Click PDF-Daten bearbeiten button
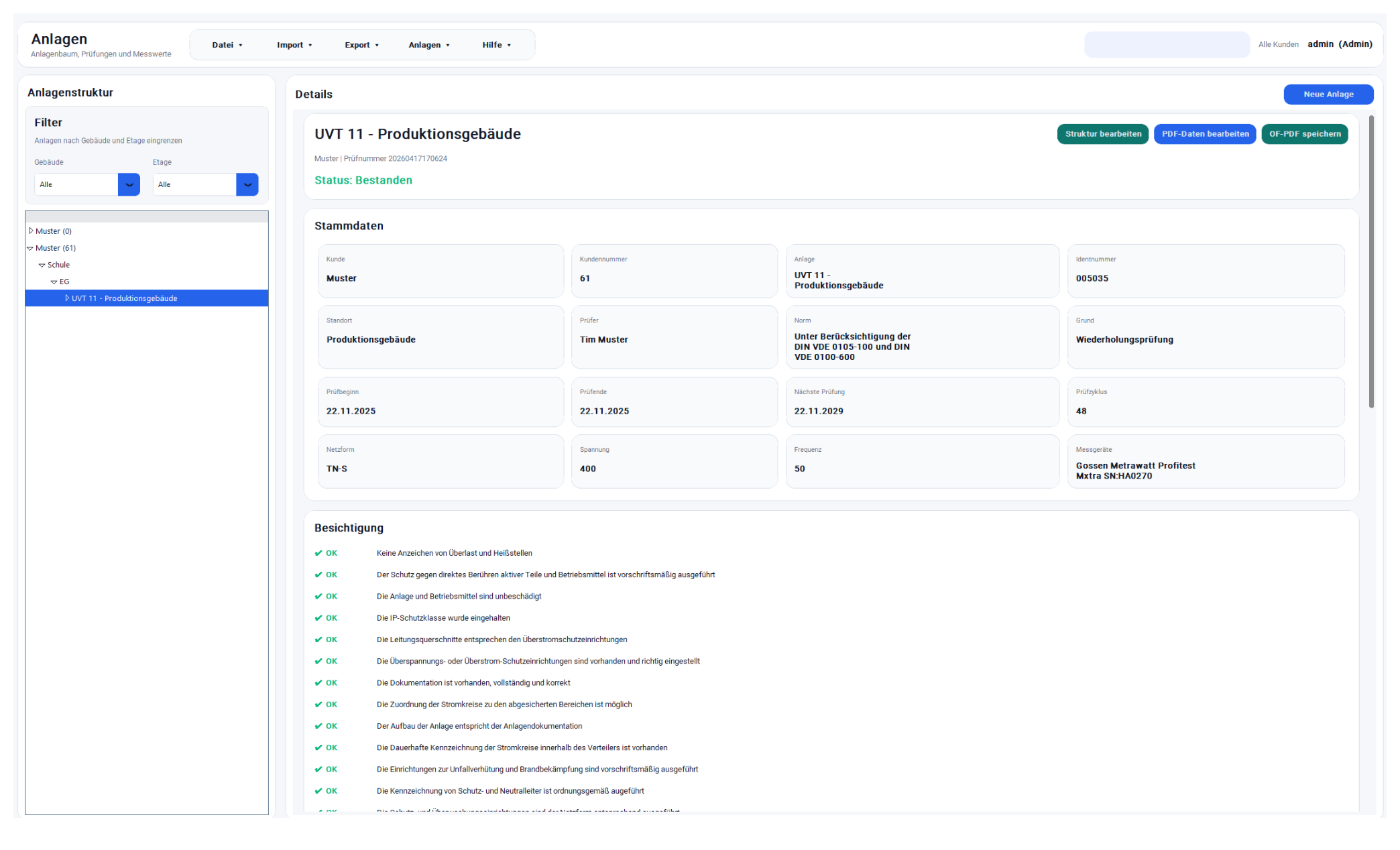The width and height of the screenshot is (1400, 850). click(1204, 134)
